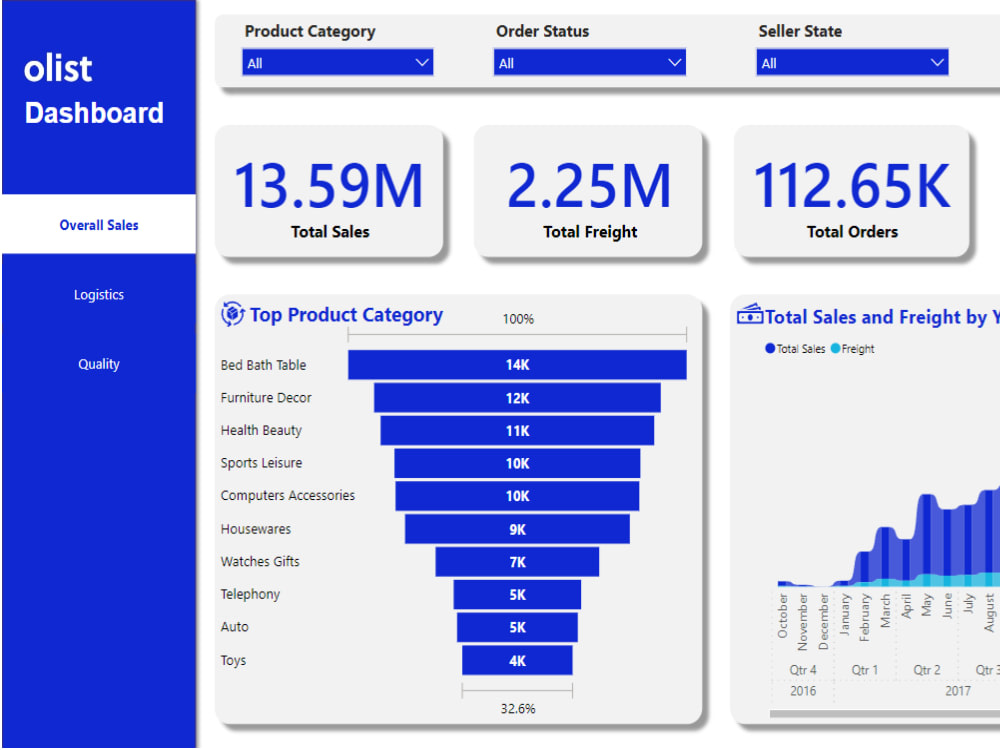1000x750 pixels.
Task: Select the Furniture Decor funnel segment
Action: tap(516, 398)
